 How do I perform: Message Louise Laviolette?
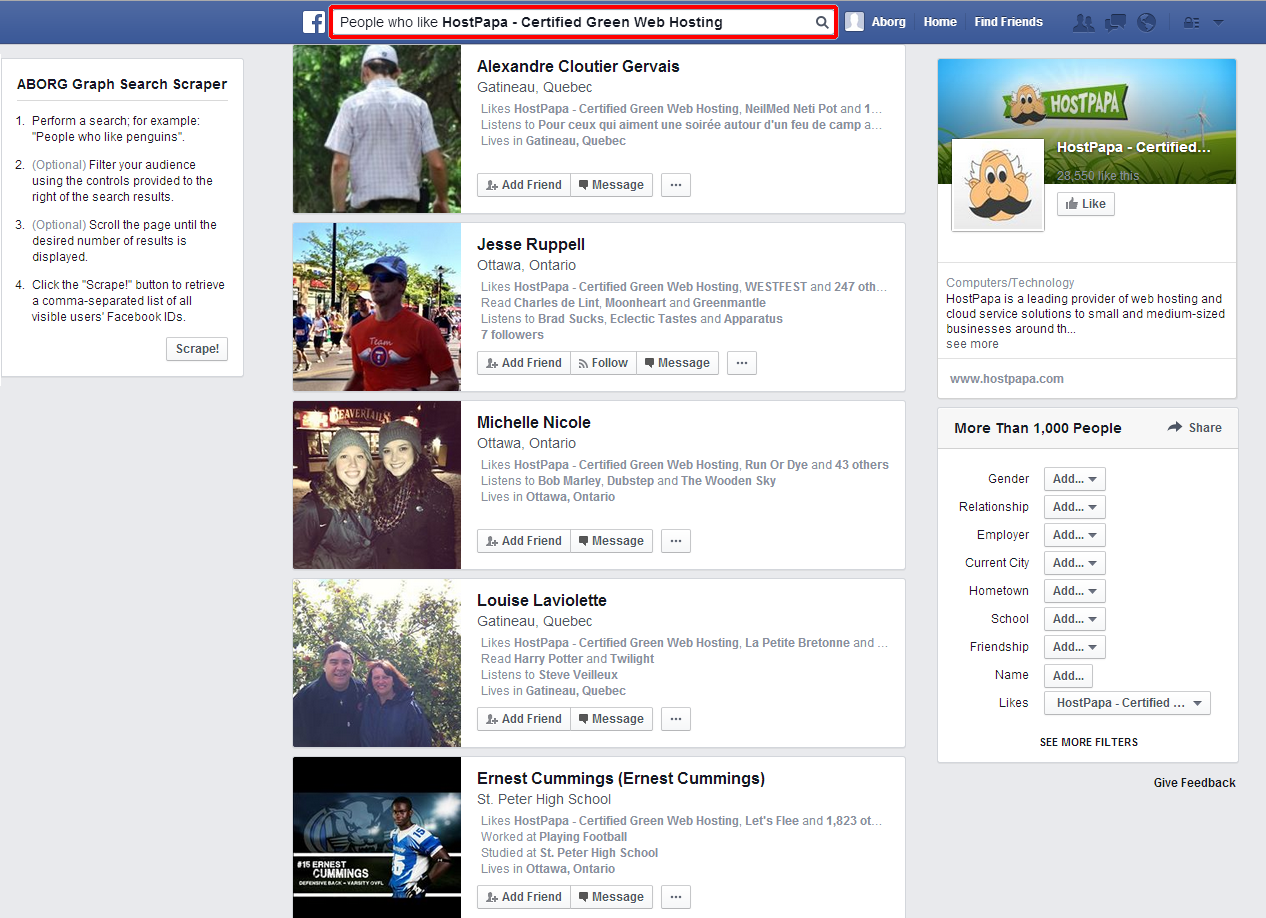pos(611,719)
